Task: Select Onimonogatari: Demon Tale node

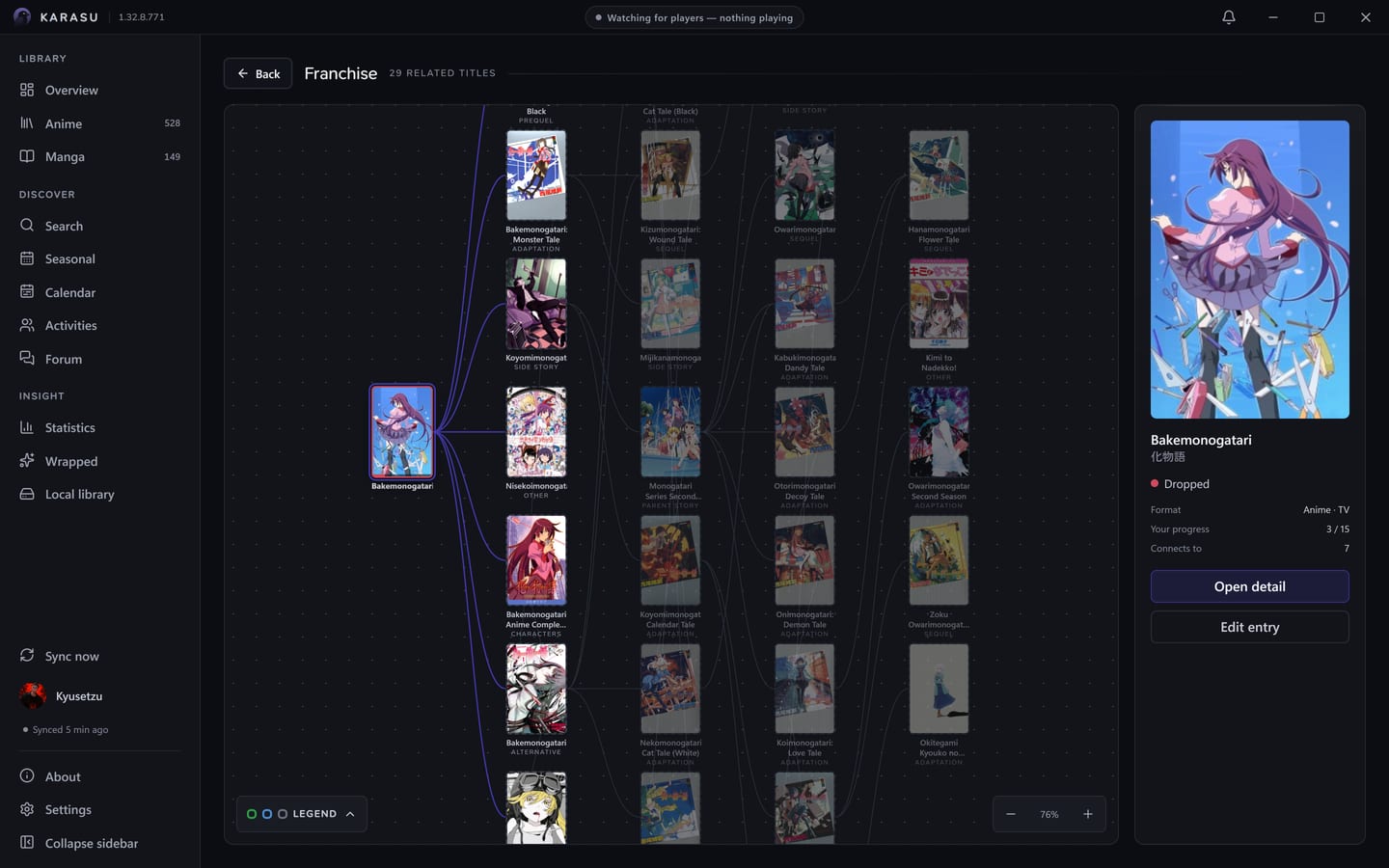Action: pos(804,560)
